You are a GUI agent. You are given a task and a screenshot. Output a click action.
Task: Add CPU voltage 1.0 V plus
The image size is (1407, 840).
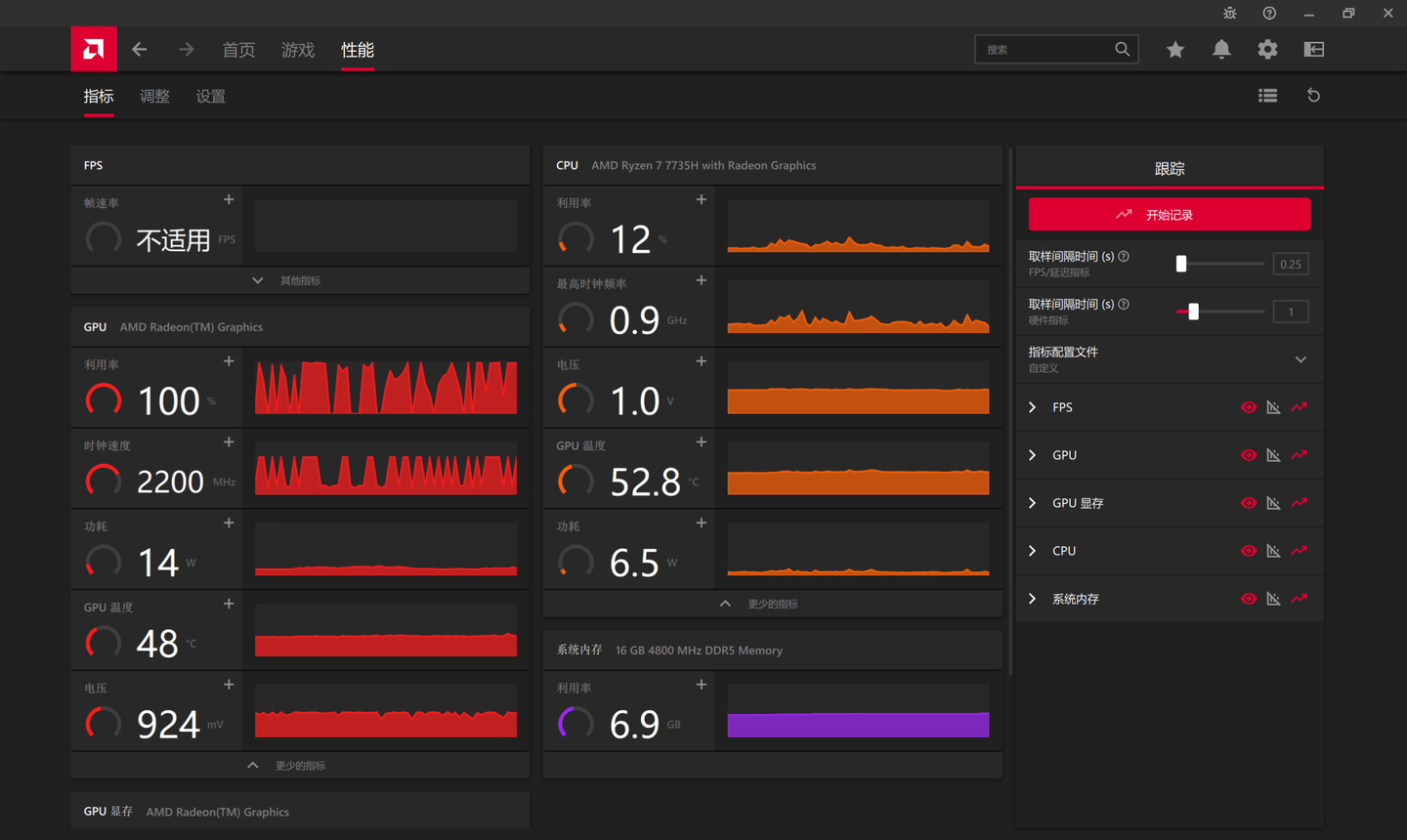click(701, 361)
